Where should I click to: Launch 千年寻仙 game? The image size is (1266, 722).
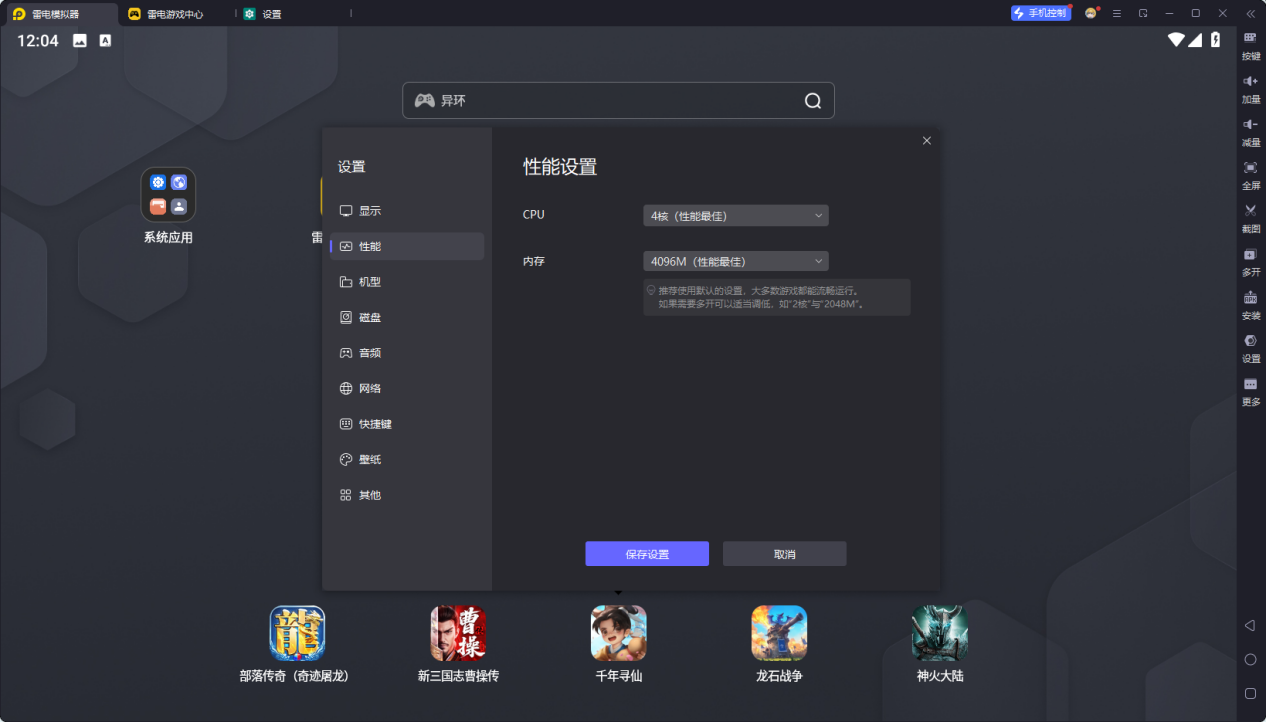point(618,645)
